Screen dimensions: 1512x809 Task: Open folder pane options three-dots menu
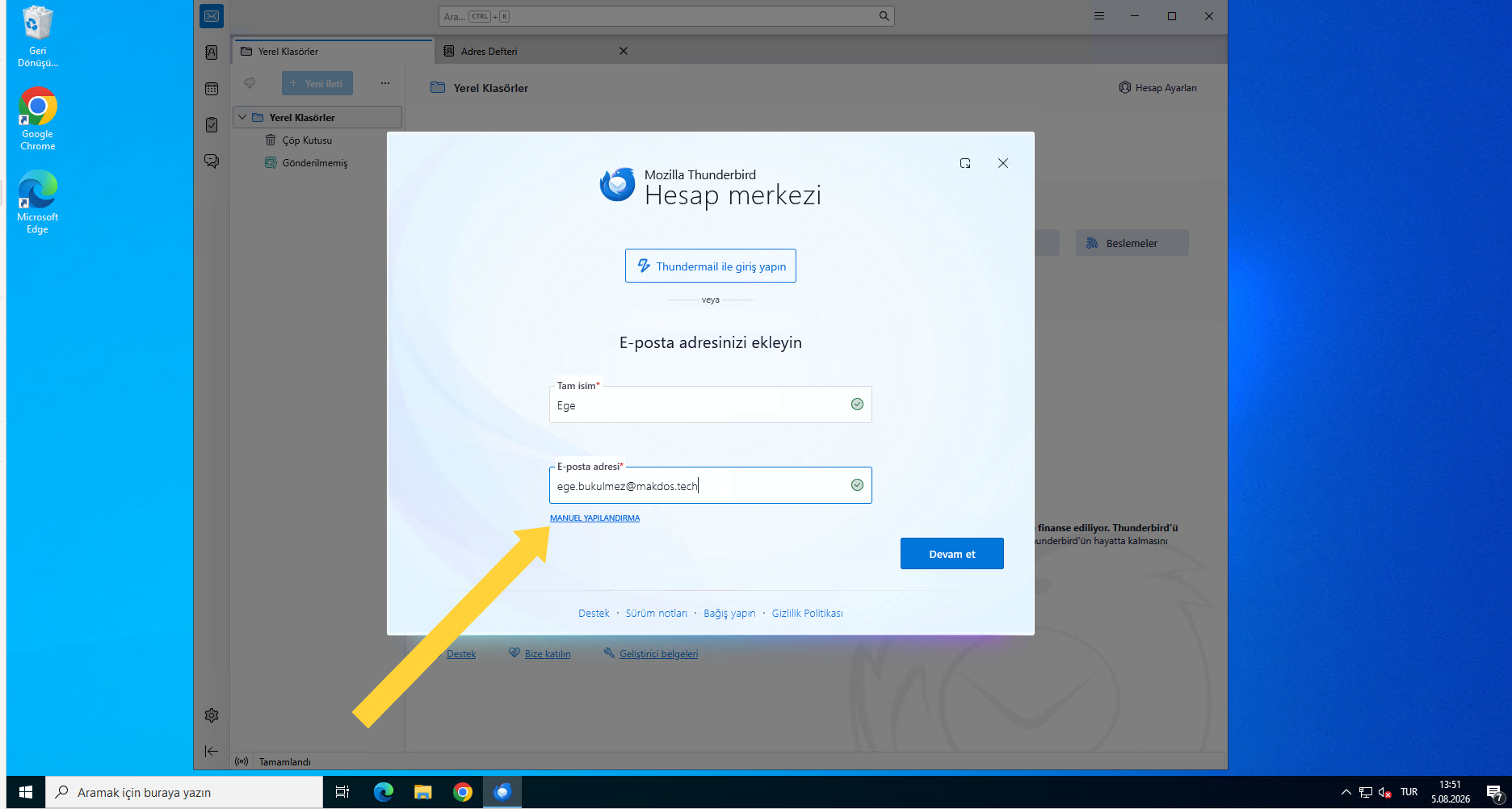point(385,83)
